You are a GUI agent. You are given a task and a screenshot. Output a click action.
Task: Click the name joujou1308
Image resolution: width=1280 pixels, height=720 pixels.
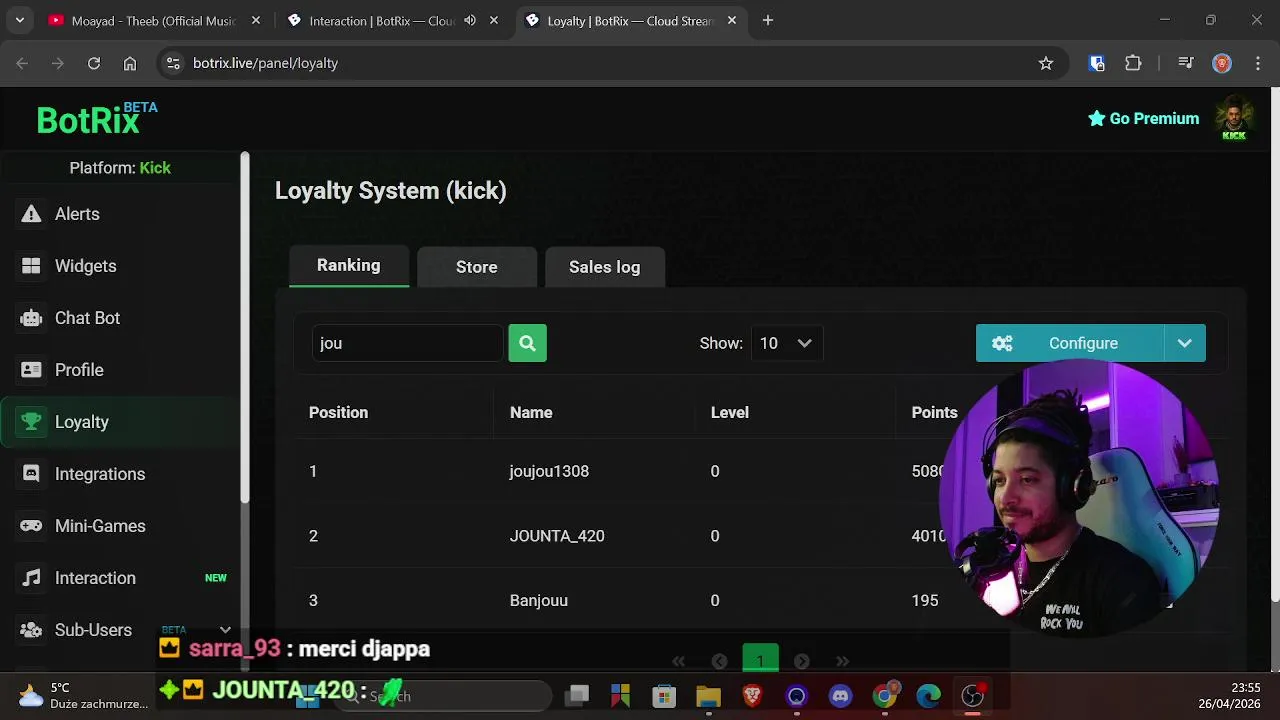click(549, 471)
